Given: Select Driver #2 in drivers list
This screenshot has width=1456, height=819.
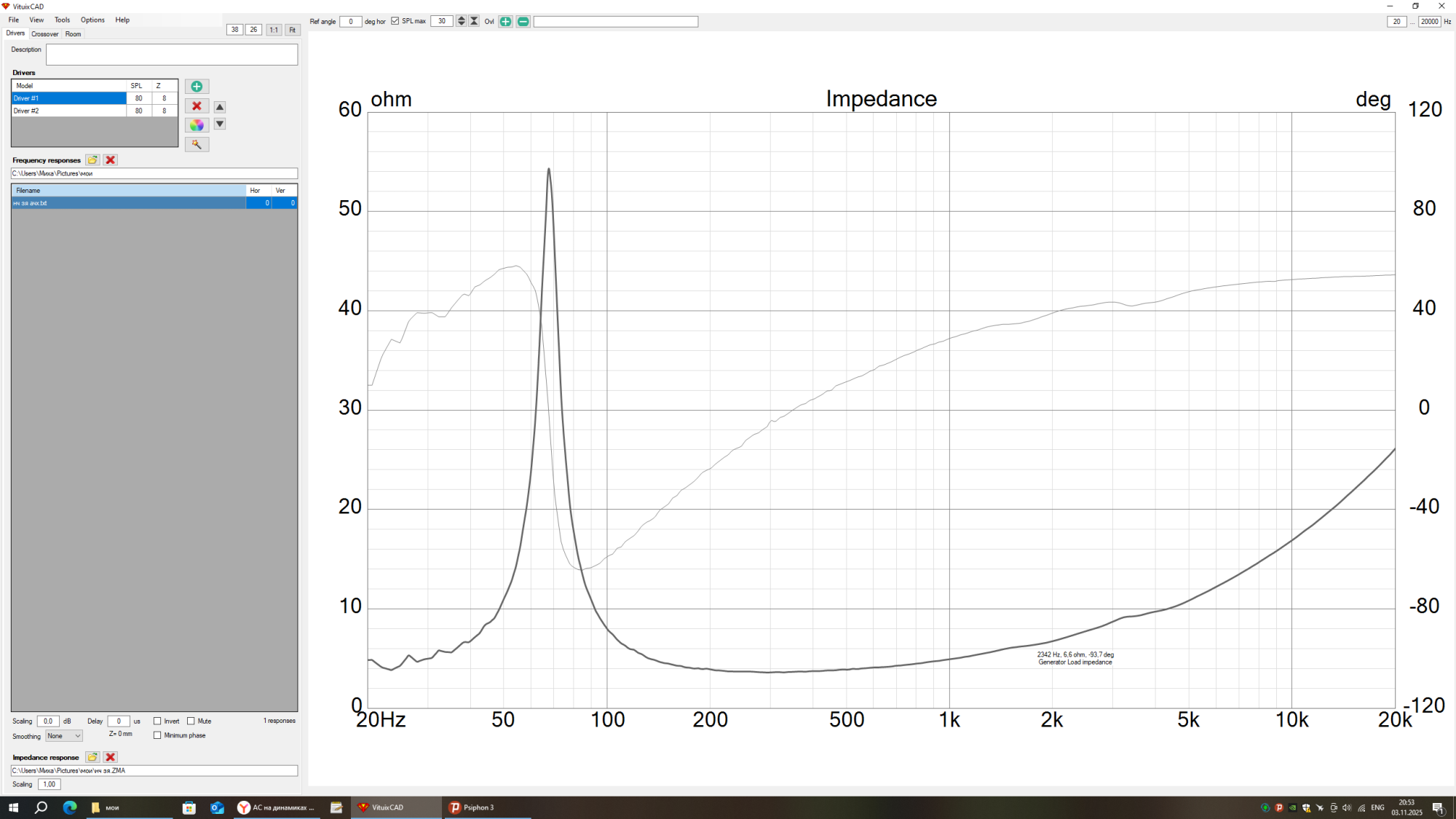Looking at the screenshot, I should 68,111.
